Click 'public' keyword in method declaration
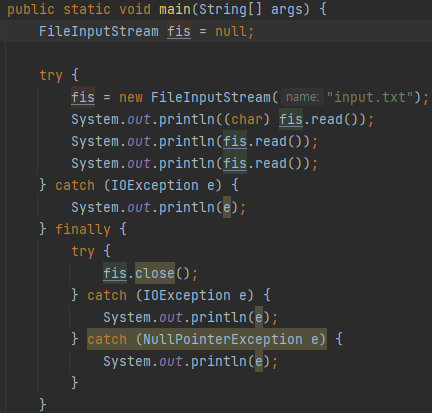Viewport: 432px width, 413px height. pos(31,10)
